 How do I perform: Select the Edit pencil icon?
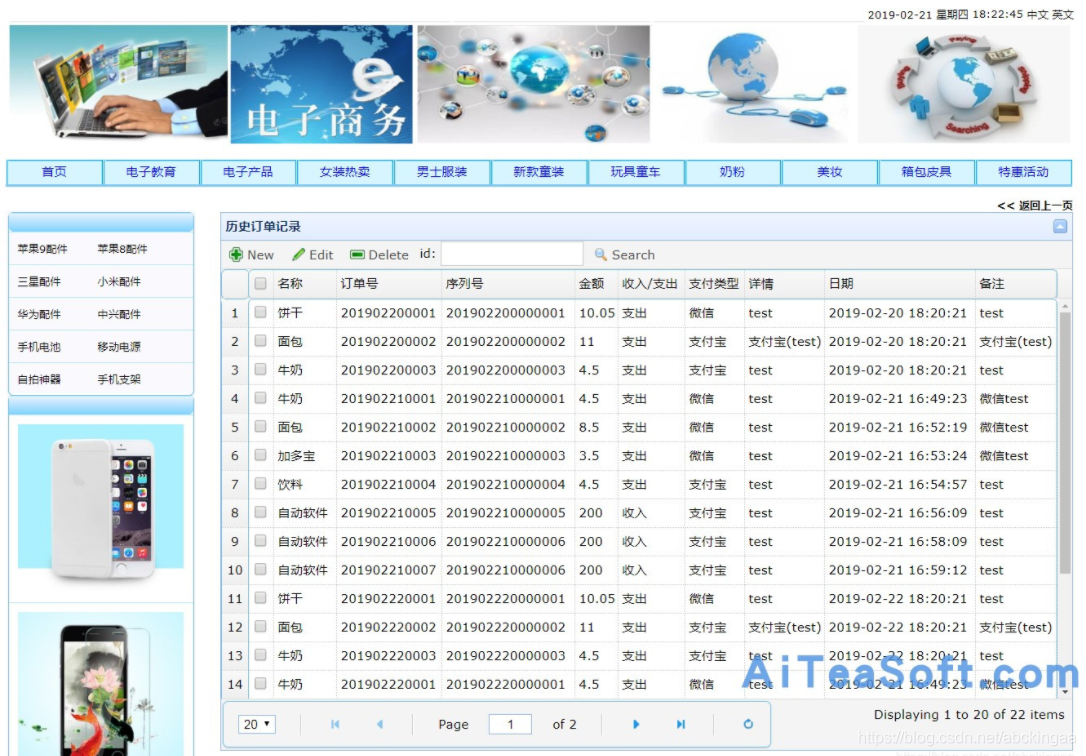tap(300, 255)
